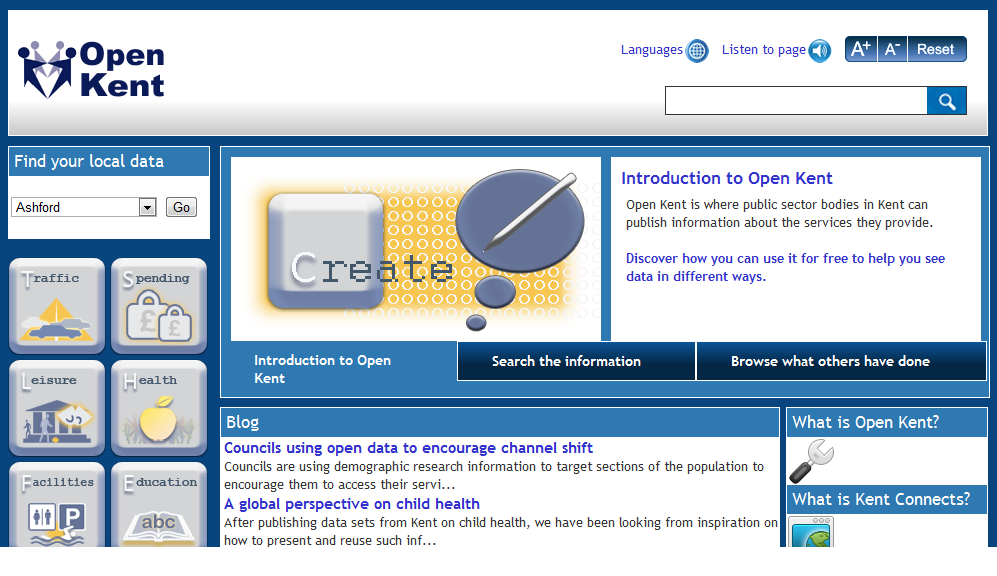Open the Traffic category tile
This screenshot has width=997, height=576.
point(57,306)
